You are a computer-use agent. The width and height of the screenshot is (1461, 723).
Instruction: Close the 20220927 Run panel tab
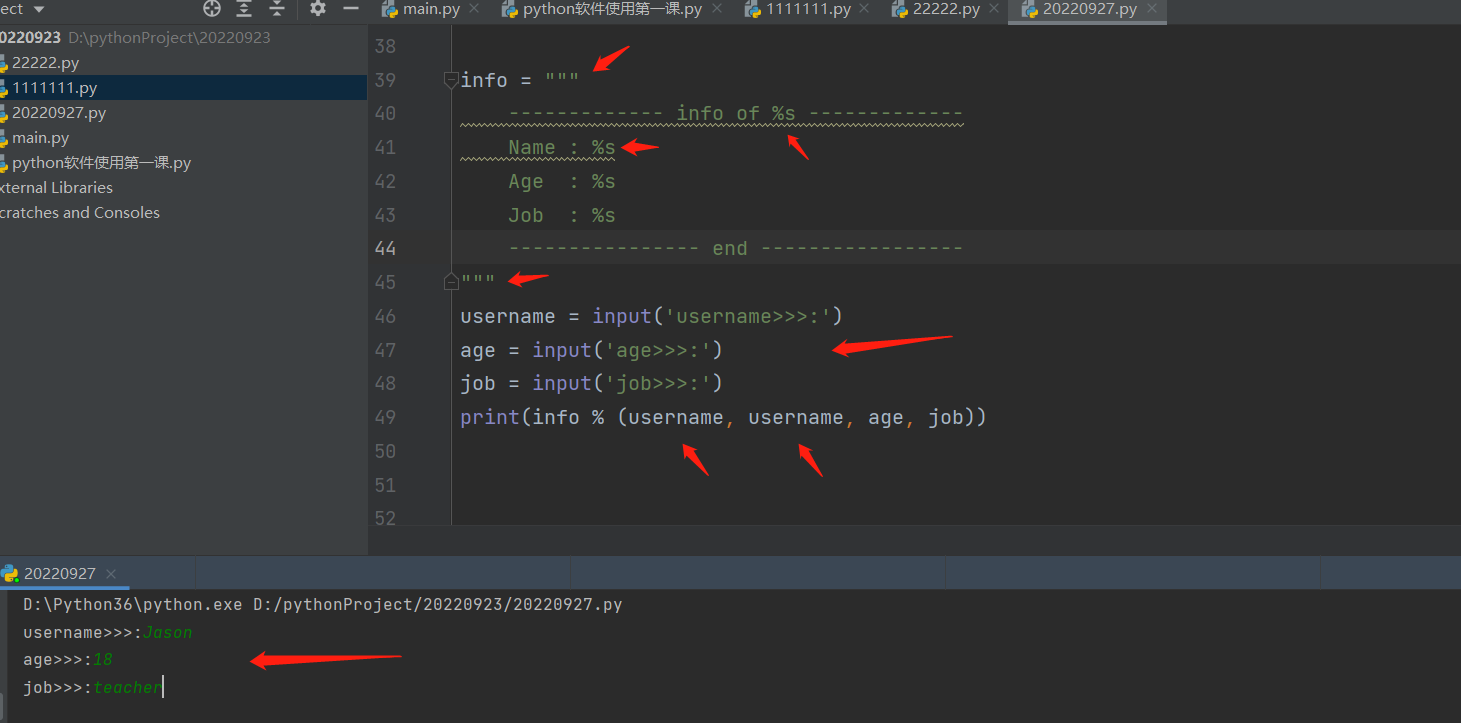(x=111, y=574)
